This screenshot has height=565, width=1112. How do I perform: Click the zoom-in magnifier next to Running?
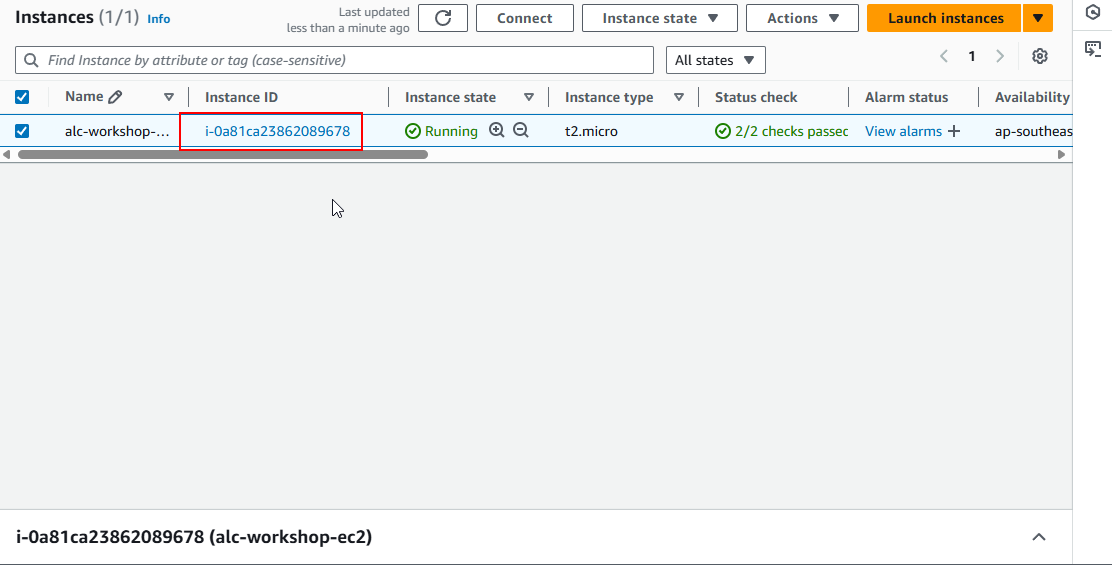click(x=497, y=131)
